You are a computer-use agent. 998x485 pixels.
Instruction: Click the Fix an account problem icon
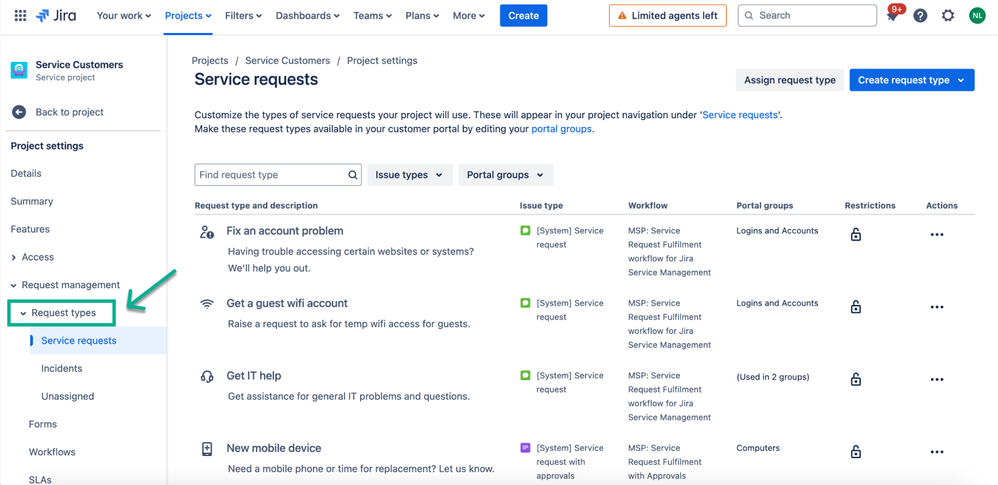pyautogui.click(x=207, y=232)
